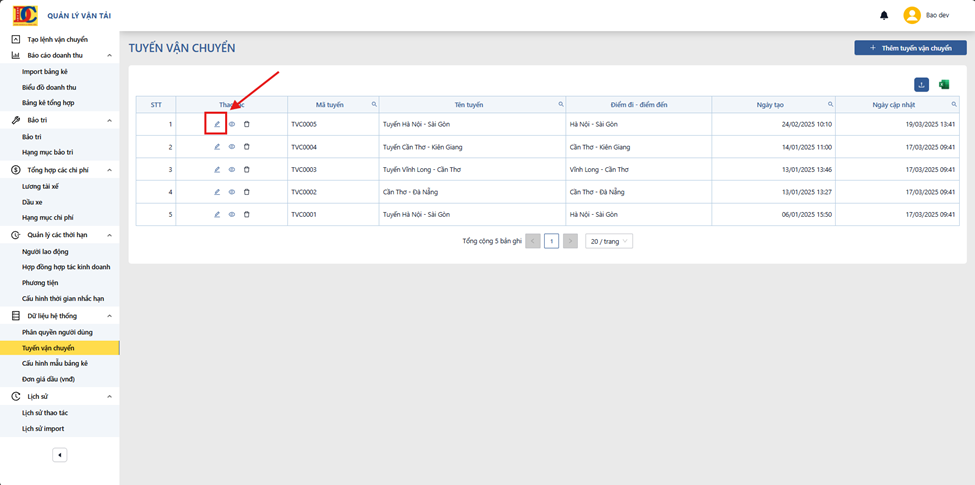Go to previous page arrow
This screenshot has width=975, height=485.
pos(533,241)
